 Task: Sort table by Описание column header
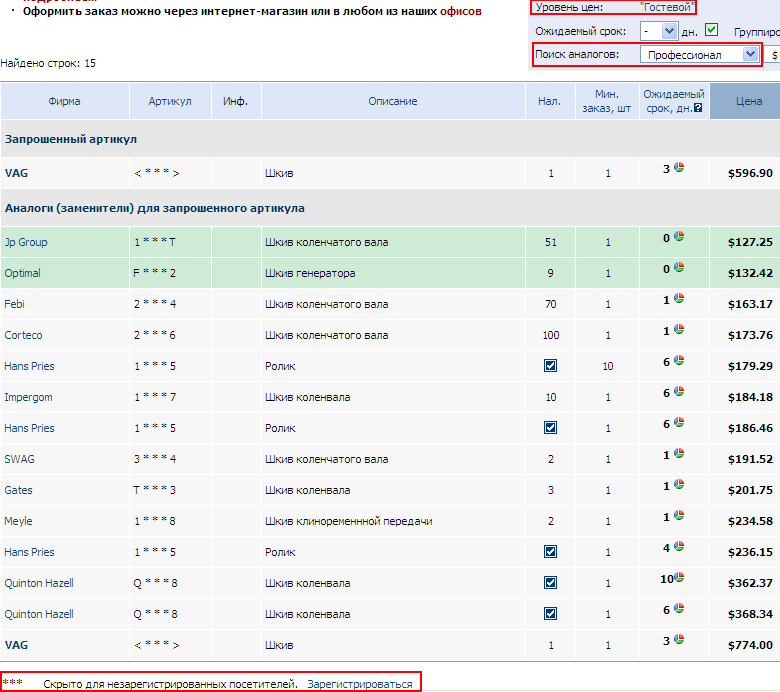click(x=393, y=101)
